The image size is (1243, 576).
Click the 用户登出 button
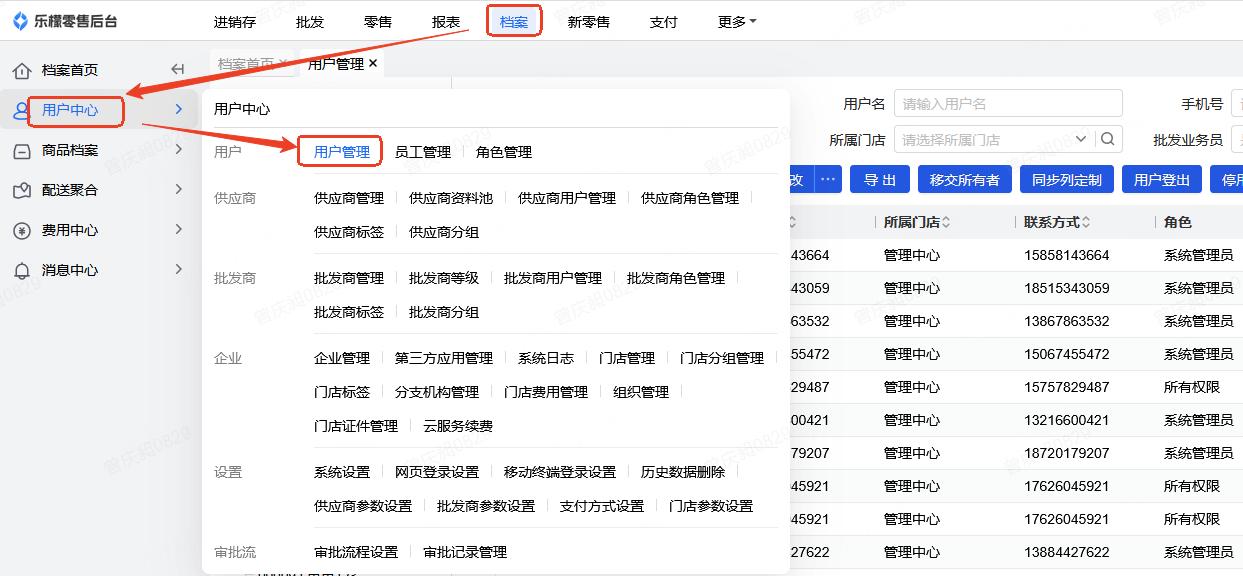pos(1162,180)
